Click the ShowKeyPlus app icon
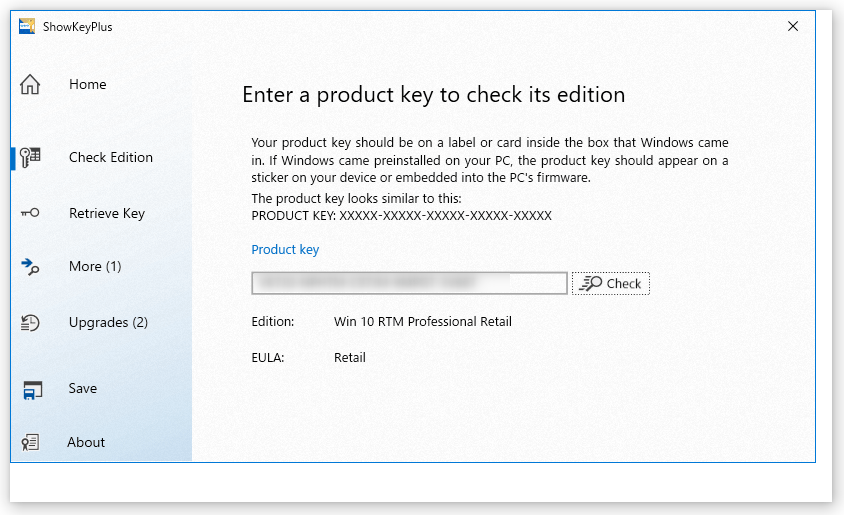The image size is (844, 515). click(27, 26)
